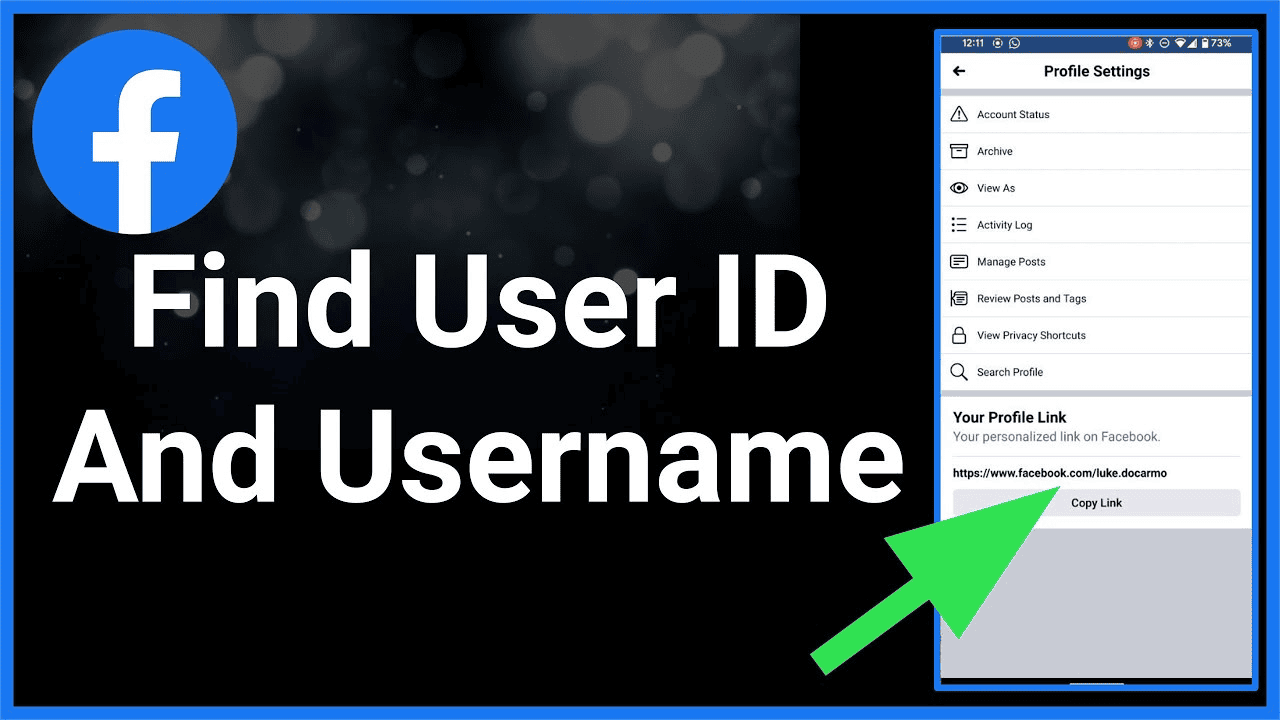Click the Archive box icon
This screenshot has width=1280, height=720.
[x=959, y=151]
